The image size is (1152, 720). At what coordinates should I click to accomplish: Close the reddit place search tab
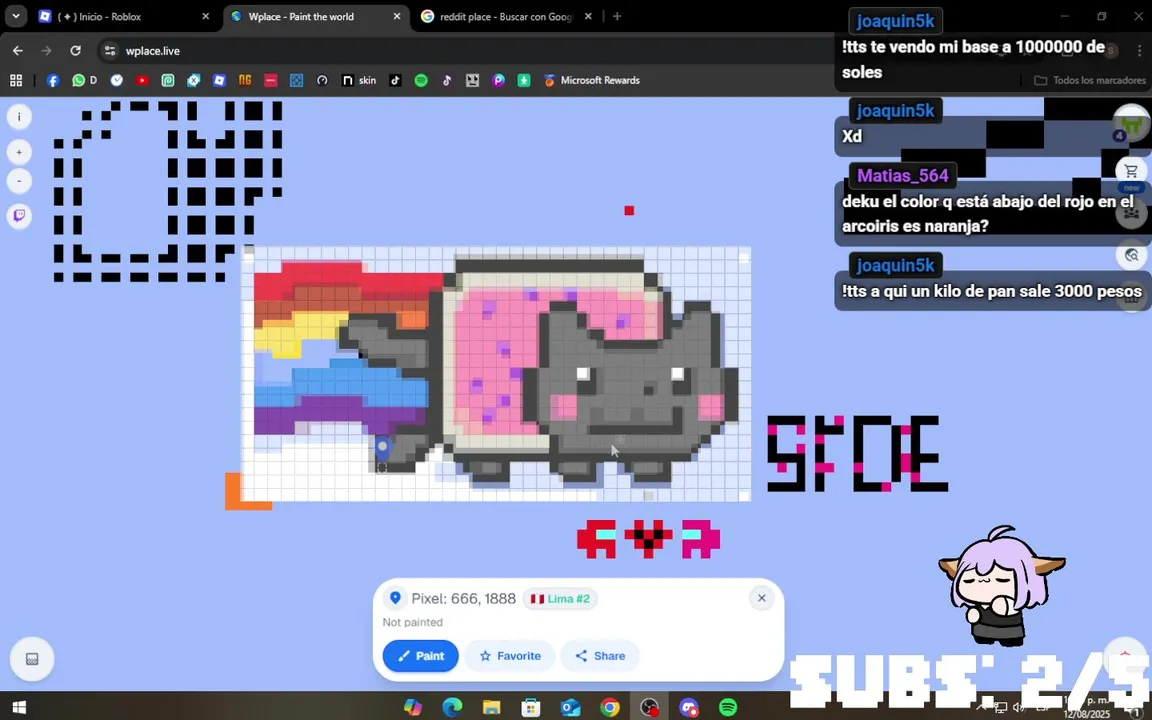(588, 16)
